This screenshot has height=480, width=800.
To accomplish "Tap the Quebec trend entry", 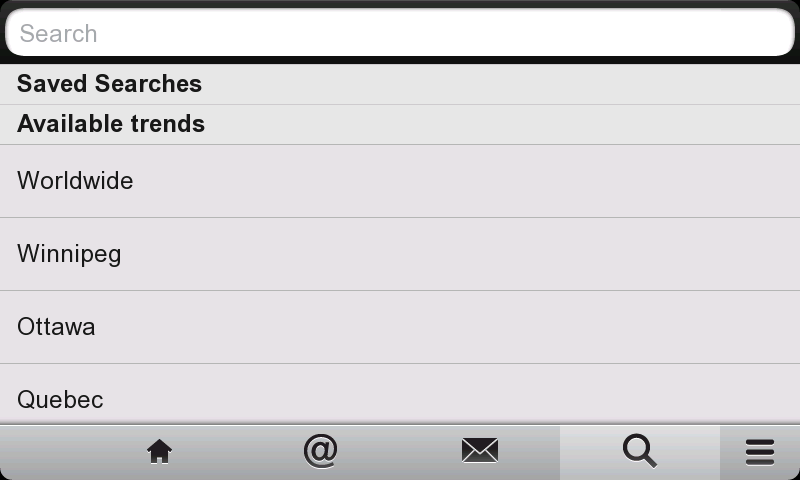I will click(400, 400).
